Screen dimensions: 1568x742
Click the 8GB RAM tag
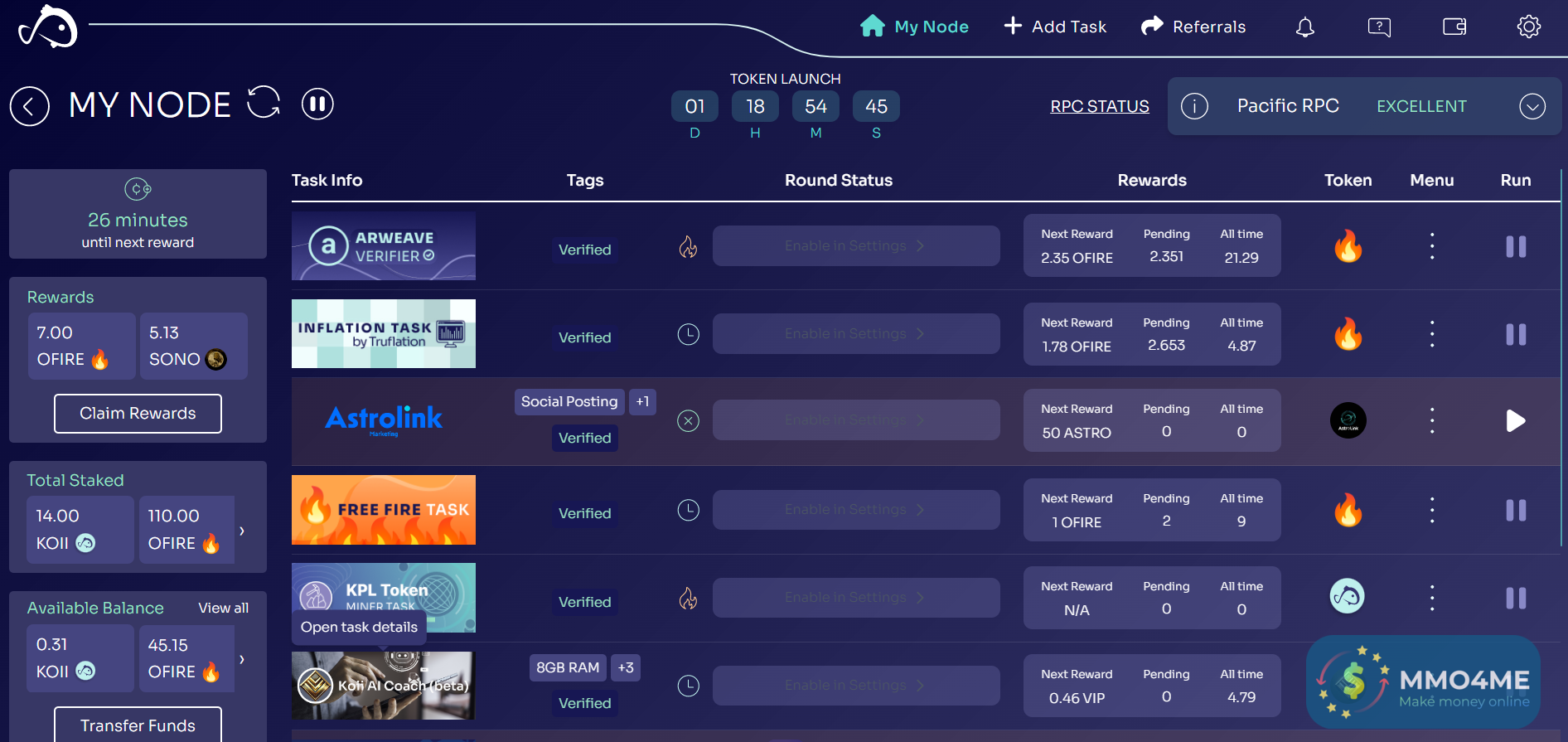(x=568, y=667)
